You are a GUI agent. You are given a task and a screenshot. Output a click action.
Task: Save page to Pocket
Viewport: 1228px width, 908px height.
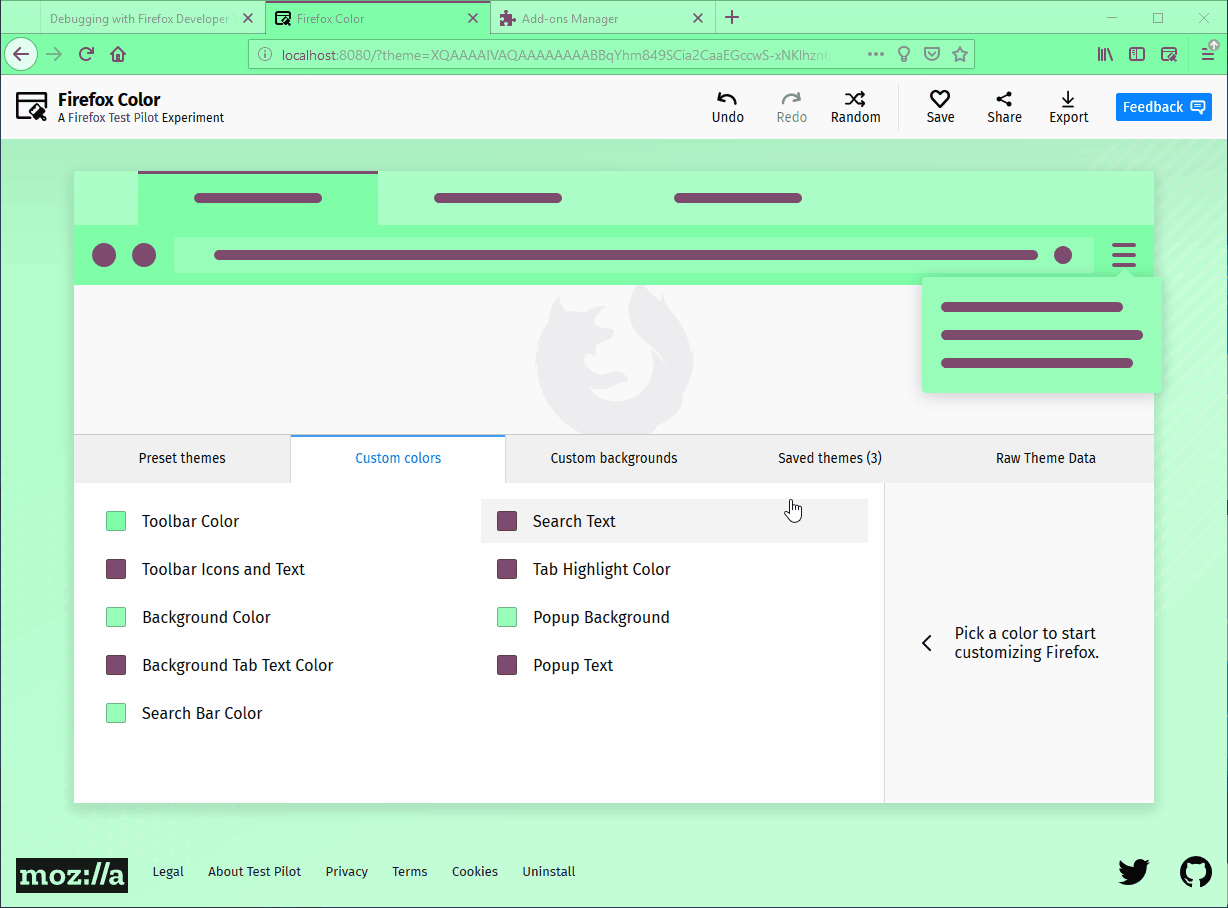(932, 55)
